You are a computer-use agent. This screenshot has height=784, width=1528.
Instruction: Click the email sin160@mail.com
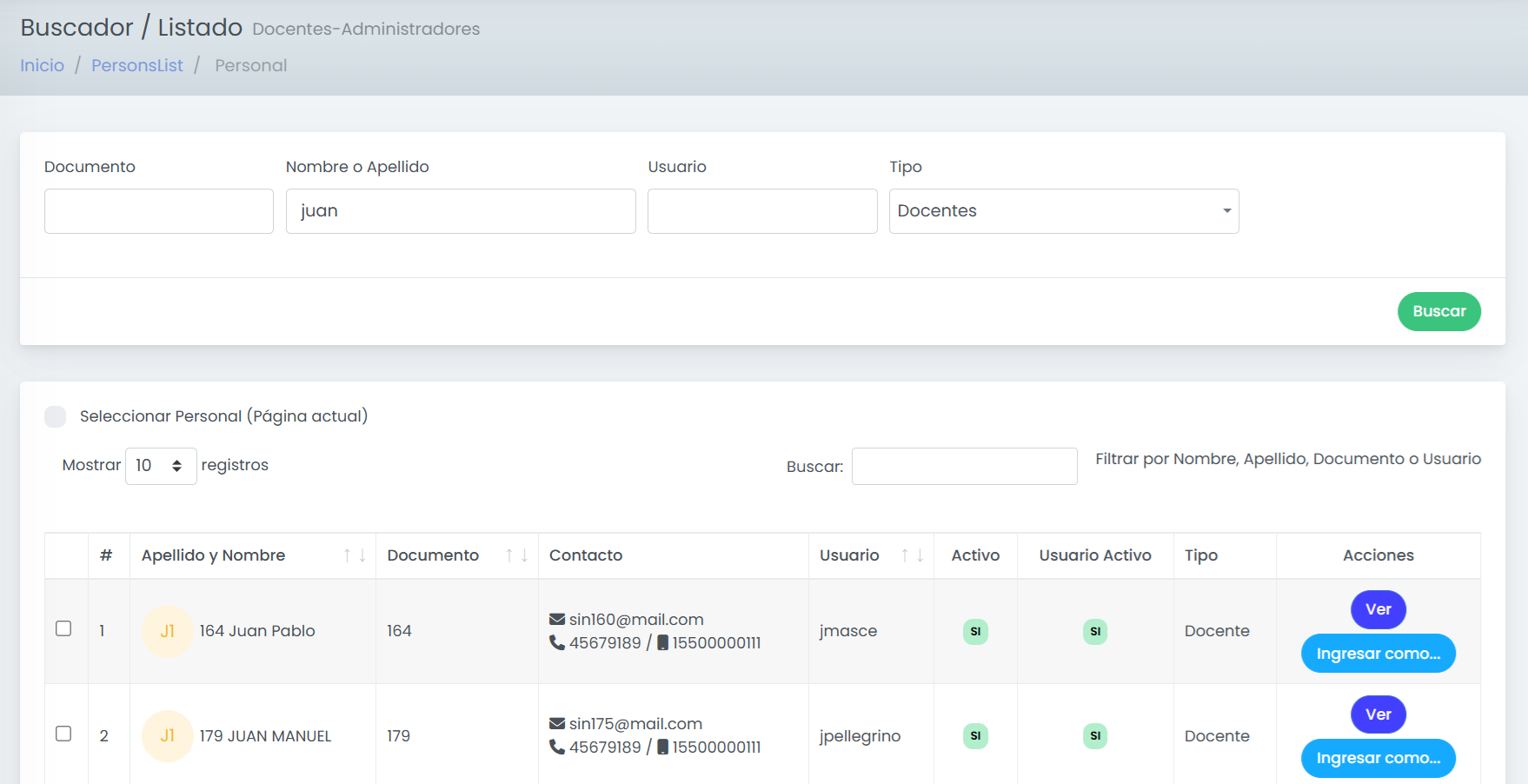point(636,620)
